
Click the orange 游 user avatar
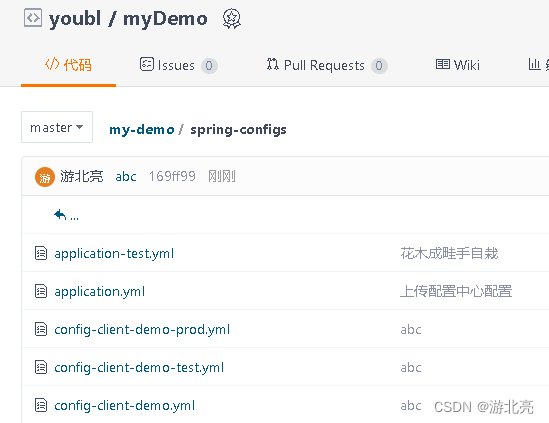coord(45,177)
